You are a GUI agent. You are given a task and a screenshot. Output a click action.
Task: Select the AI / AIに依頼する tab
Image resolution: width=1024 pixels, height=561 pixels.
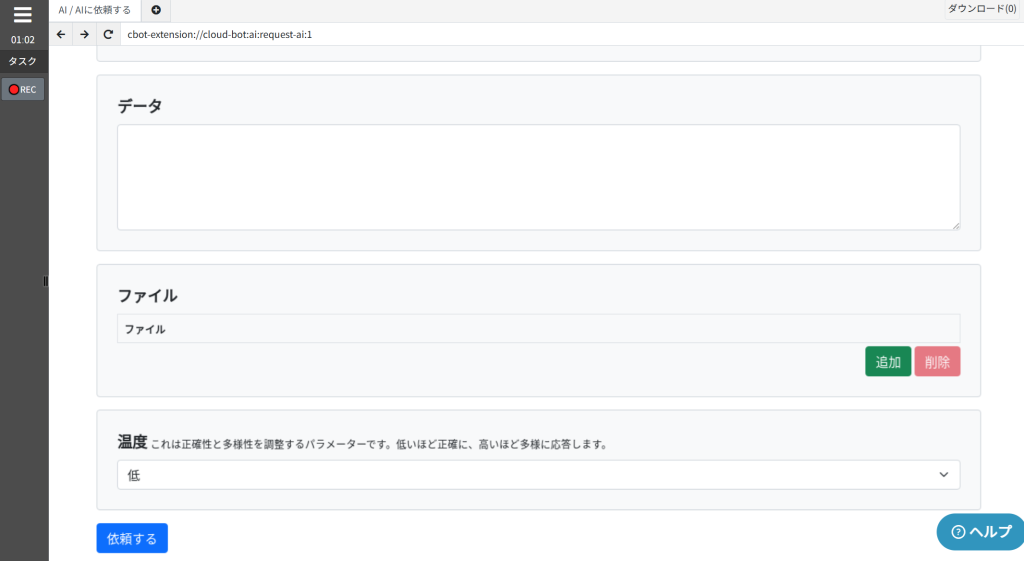[x=95, y=10]
